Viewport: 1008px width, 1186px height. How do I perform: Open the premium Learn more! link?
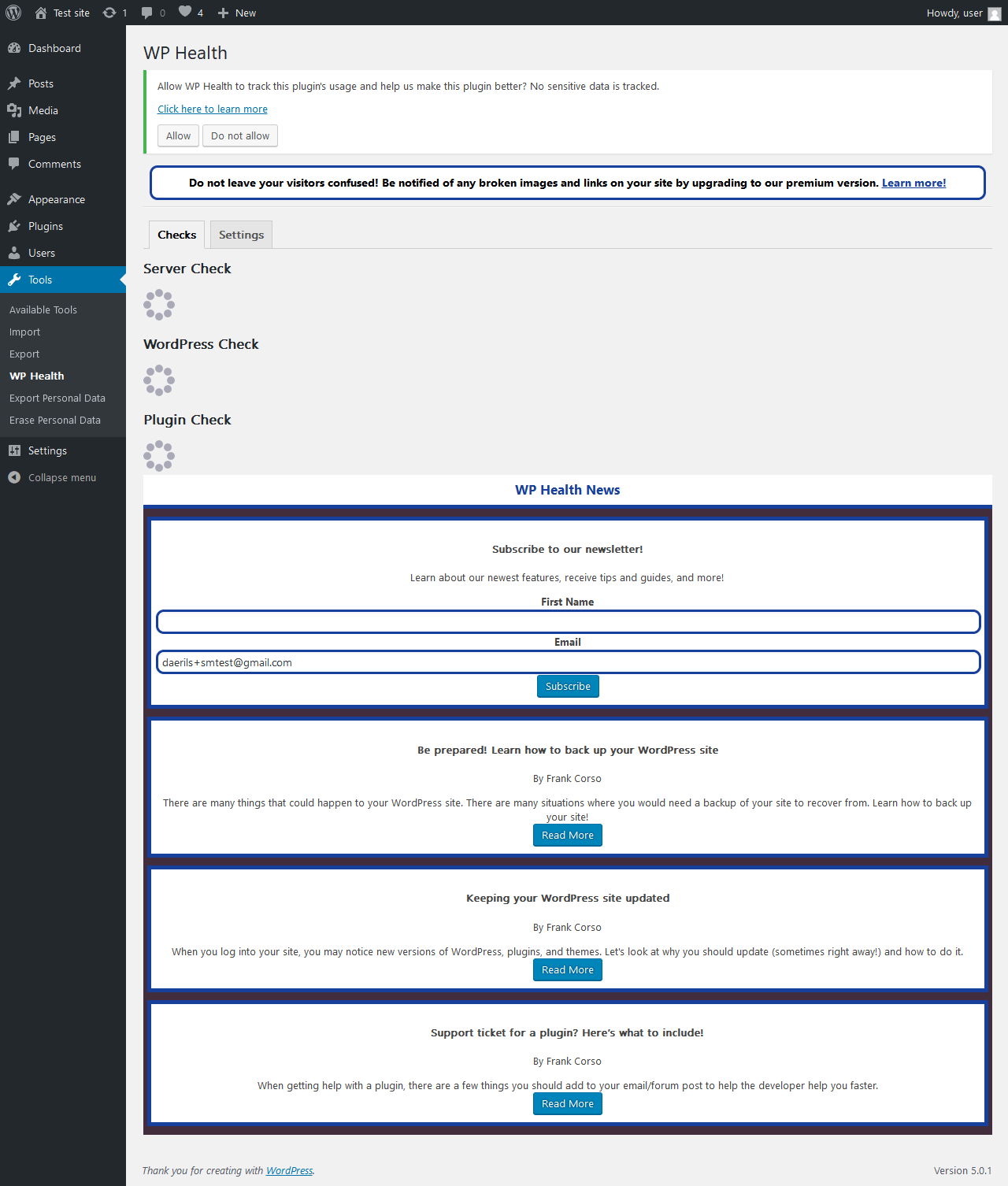[914, 183]
